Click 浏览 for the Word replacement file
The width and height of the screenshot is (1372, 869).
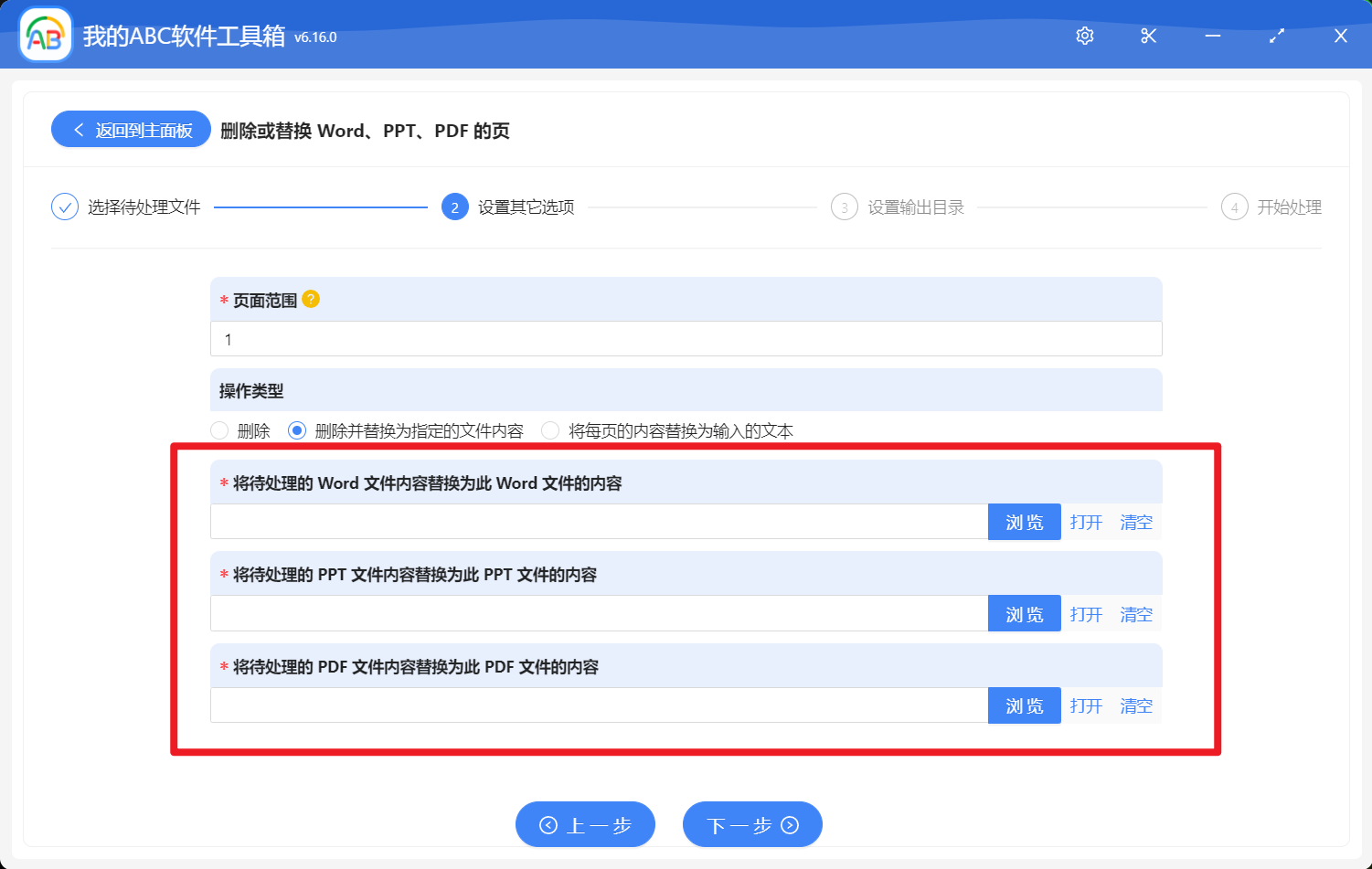coord(1024,522)
